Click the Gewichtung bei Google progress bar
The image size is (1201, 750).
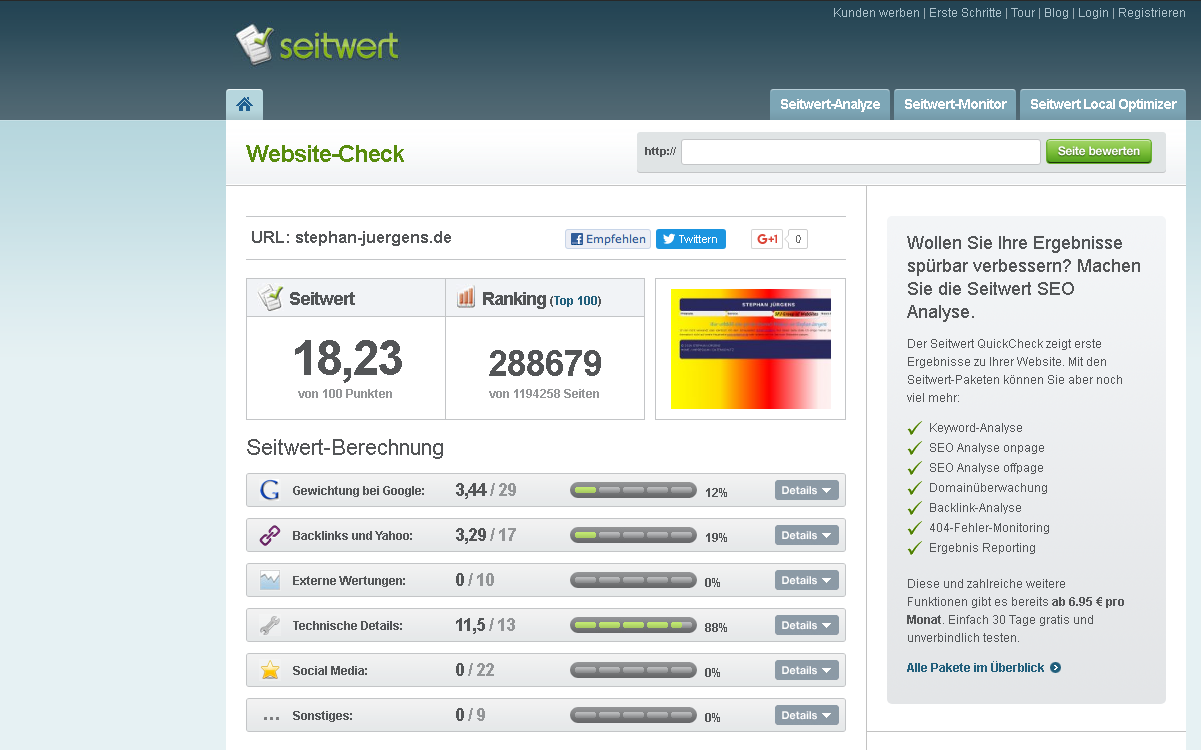pyautogui.click(x=633, y=490)
